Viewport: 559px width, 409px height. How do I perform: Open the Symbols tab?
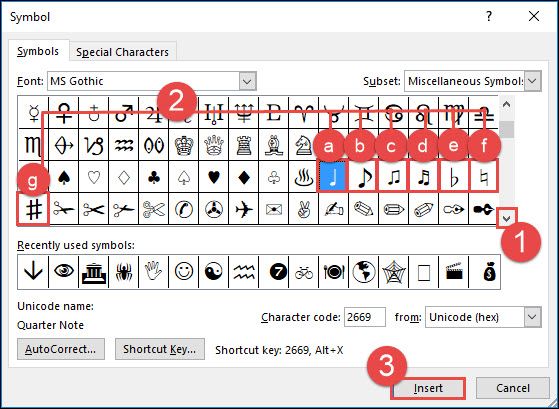38,51
